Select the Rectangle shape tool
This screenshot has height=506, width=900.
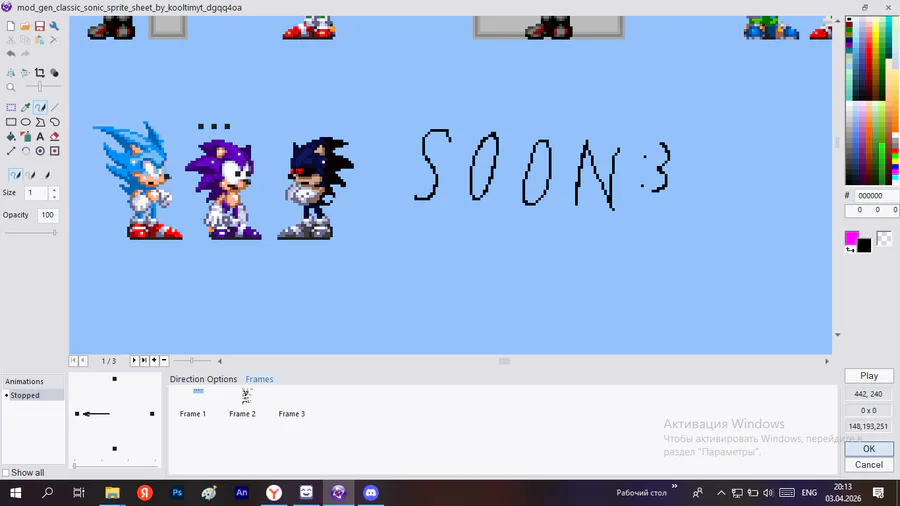tap(11, 122)
